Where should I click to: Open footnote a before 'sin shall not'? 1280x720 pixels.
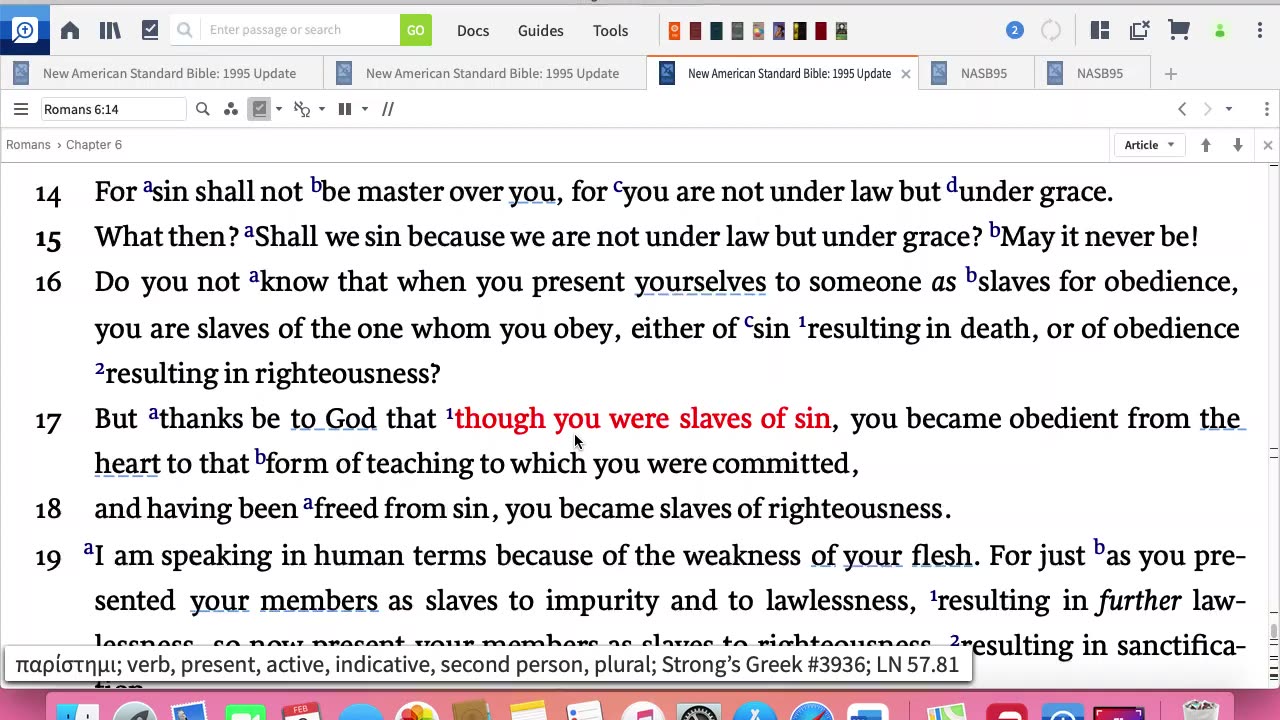click(x=147, y=185)
